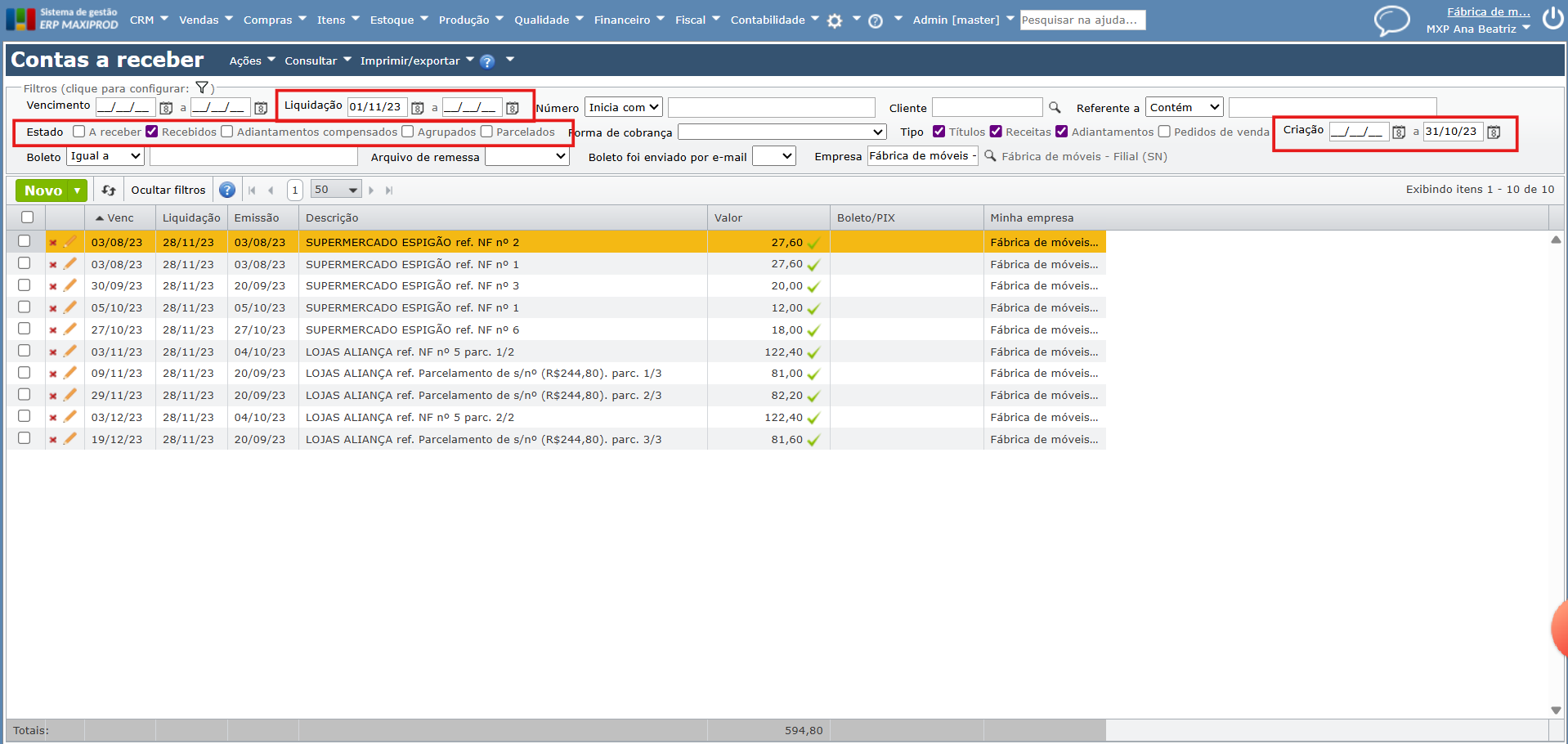Viewport: 1568px width, 744px height.
Task: Open the chat speech bubble icon
Action: [1391, 20]
